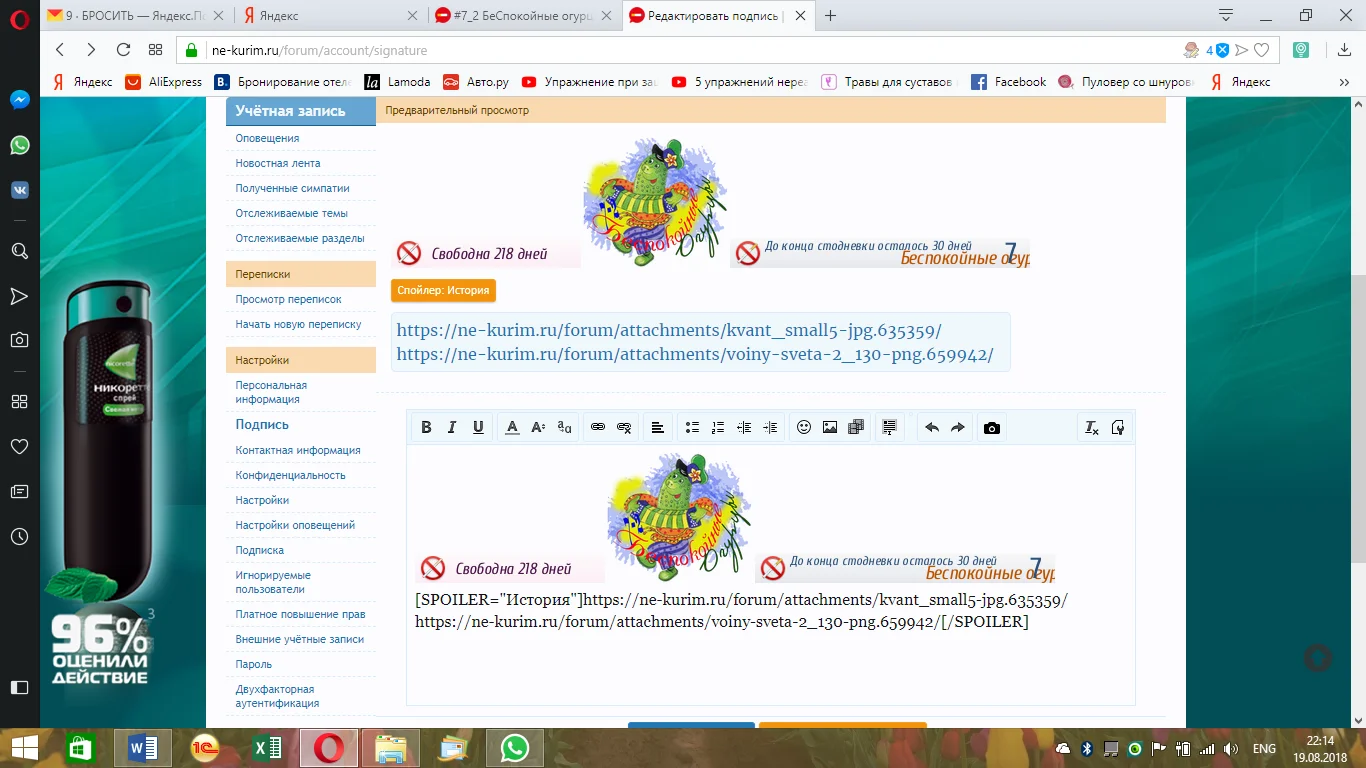
Task: Expand the История spoiler in the preview
Action: pos(443,291)
